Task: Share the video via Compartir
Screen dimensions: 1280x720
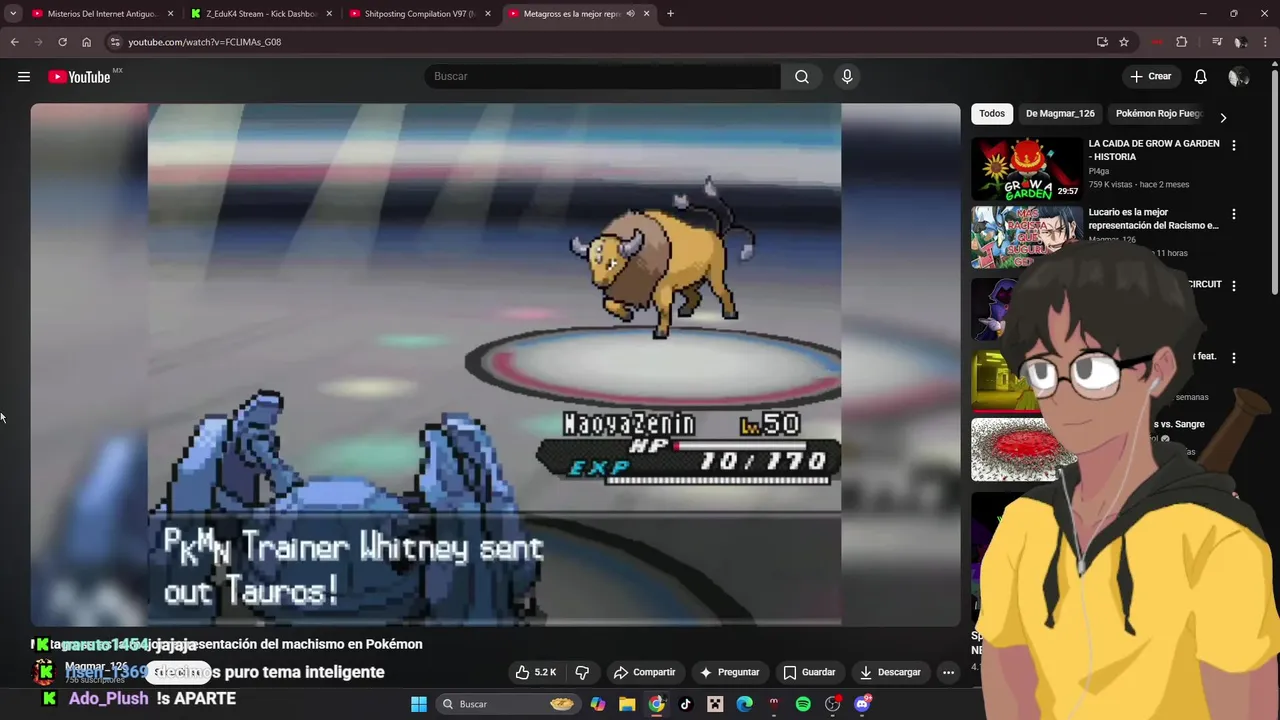Action: (644, 672)
